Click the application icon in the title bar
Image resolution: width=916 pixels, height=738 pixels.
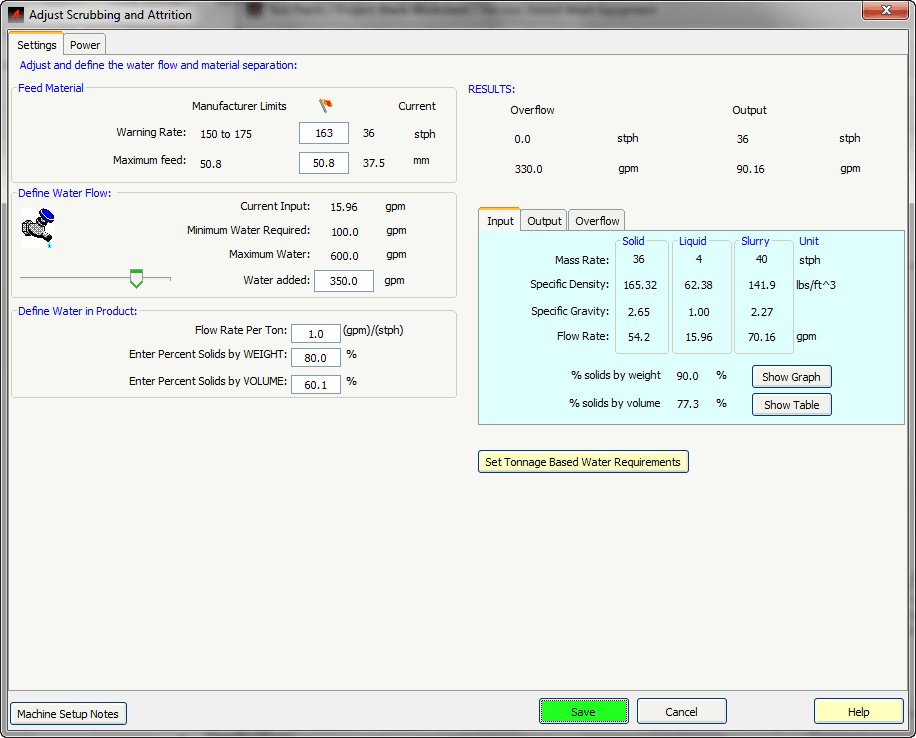tap(15, 15)
